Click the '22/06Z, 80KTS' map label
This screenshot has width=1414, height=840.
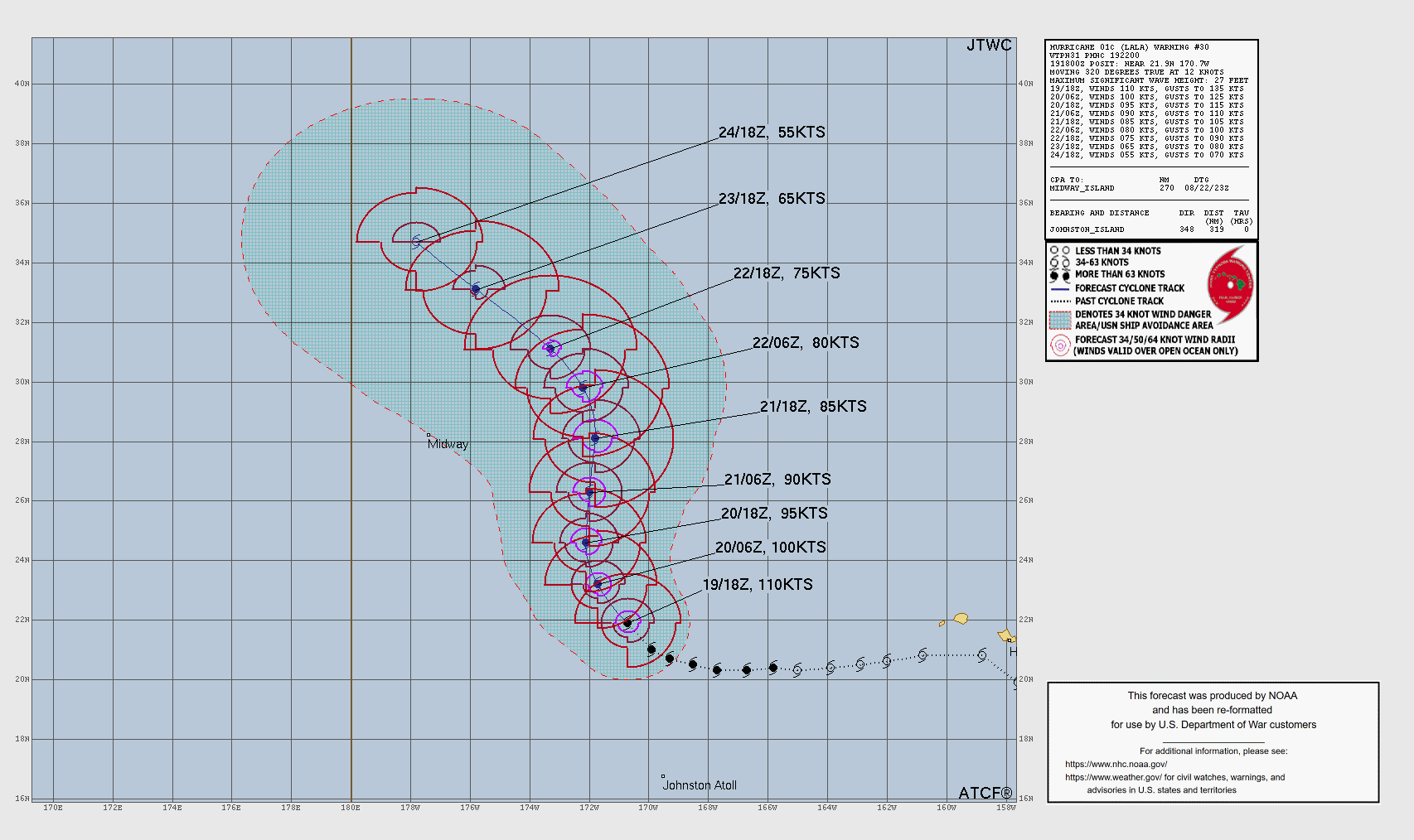pyautogui.click(x=806, y=343)
